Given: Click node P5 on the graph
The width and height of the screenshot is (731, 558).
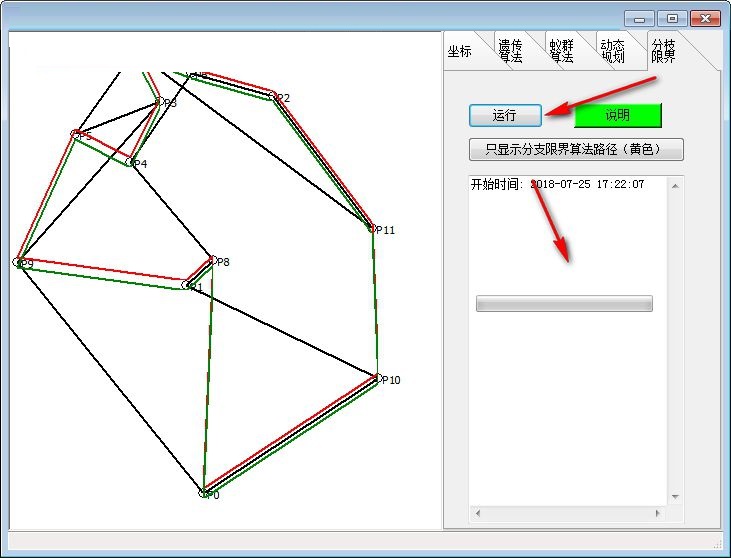Looking at the screenshot, I should pos(75,135).
